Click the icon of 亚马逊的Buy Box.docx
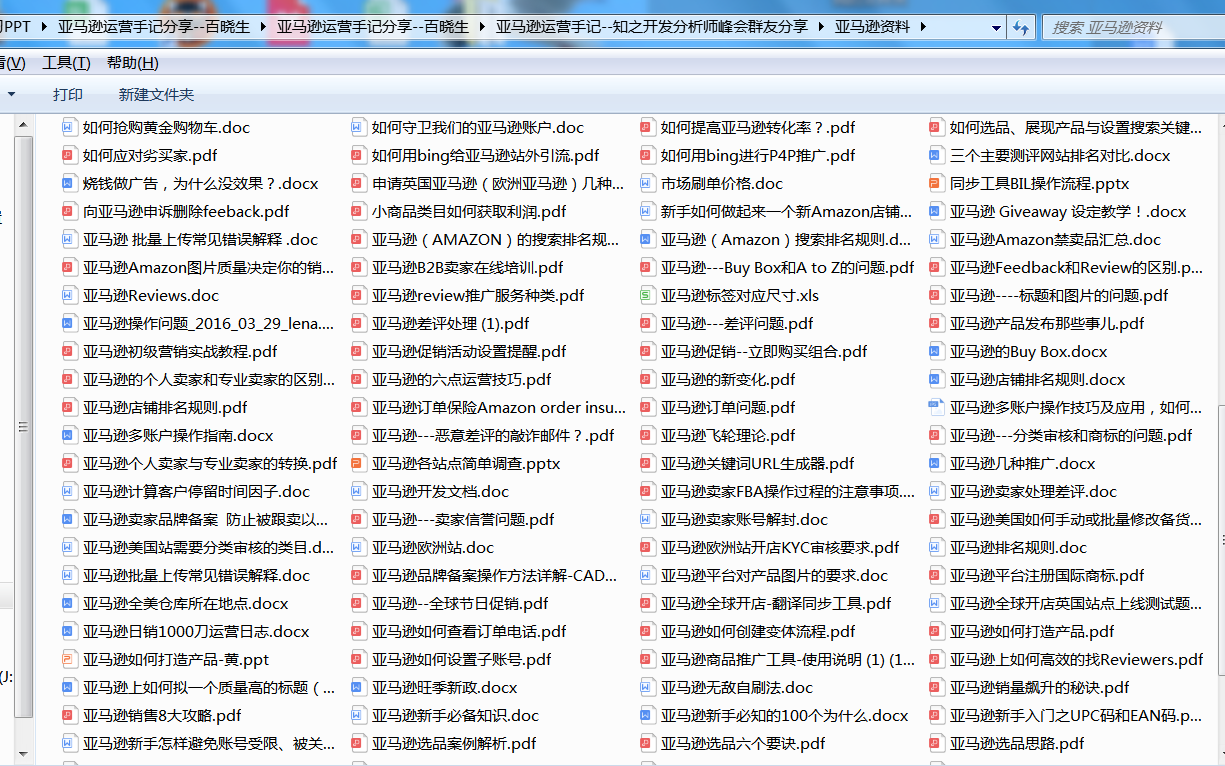 (936, 351)
